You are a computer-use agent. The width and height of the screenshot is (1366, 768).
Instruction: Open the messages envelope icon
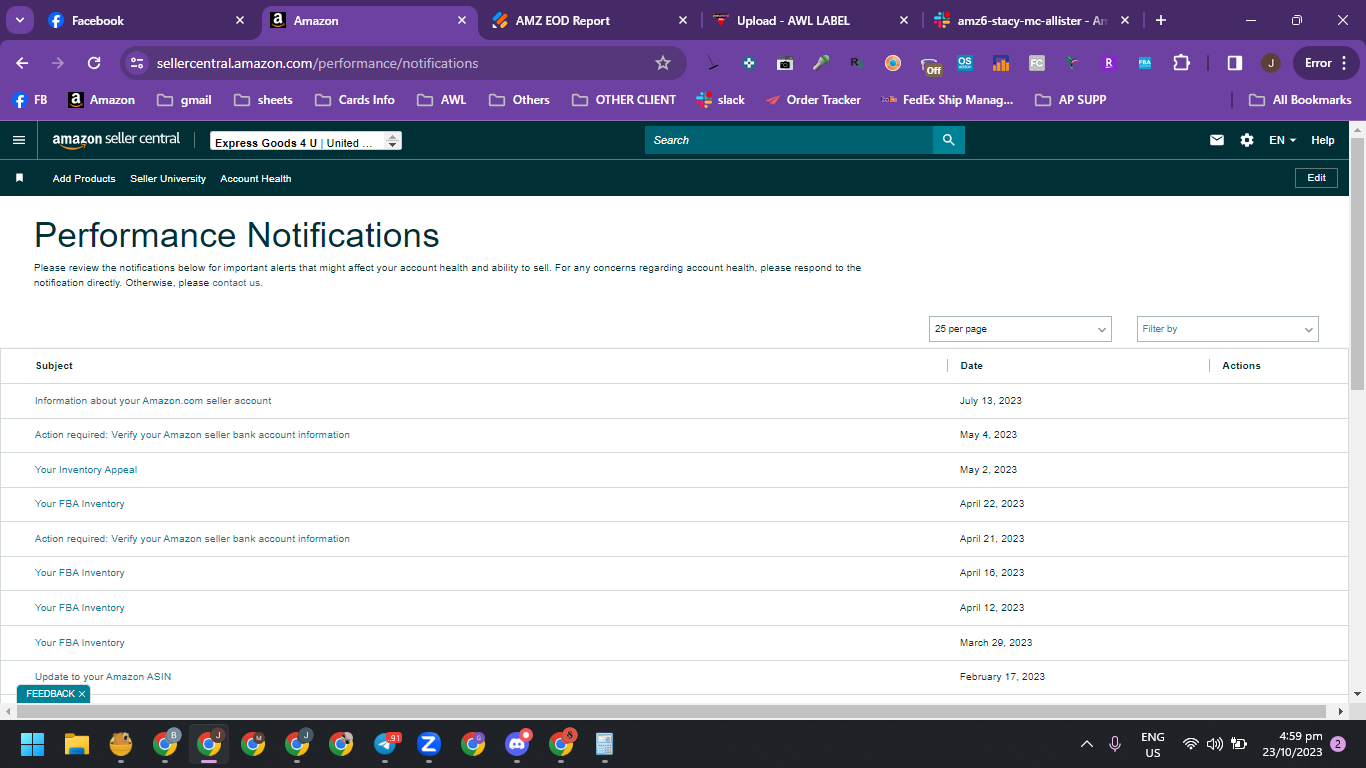click(x=1217, y=140)
